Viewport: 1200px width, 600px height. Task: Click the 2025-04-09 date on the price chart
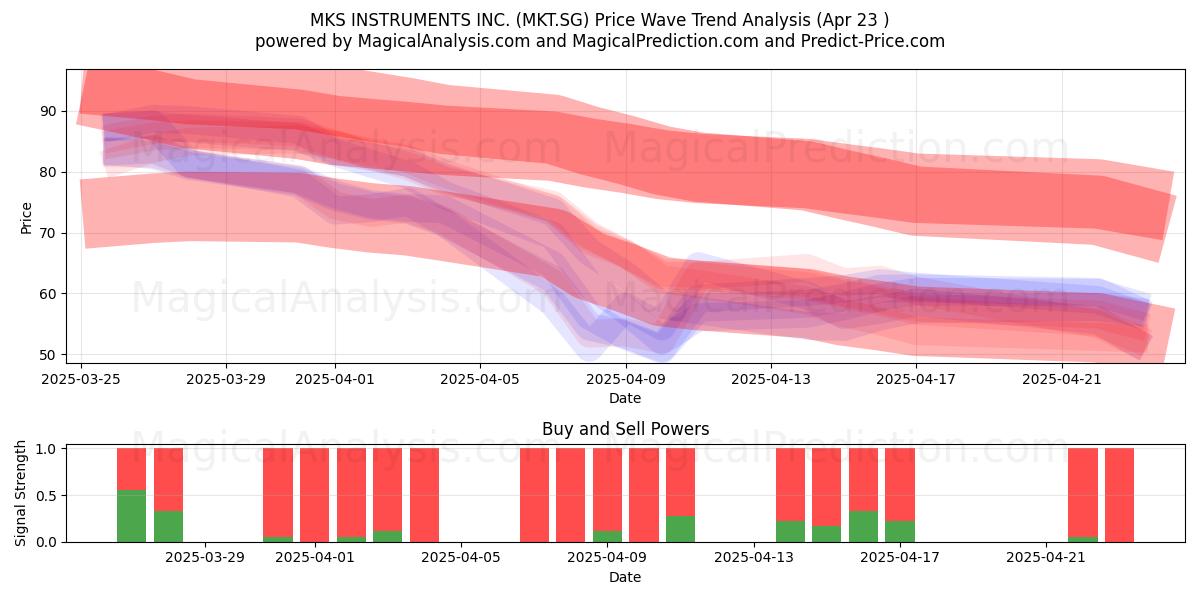[625, 379]
